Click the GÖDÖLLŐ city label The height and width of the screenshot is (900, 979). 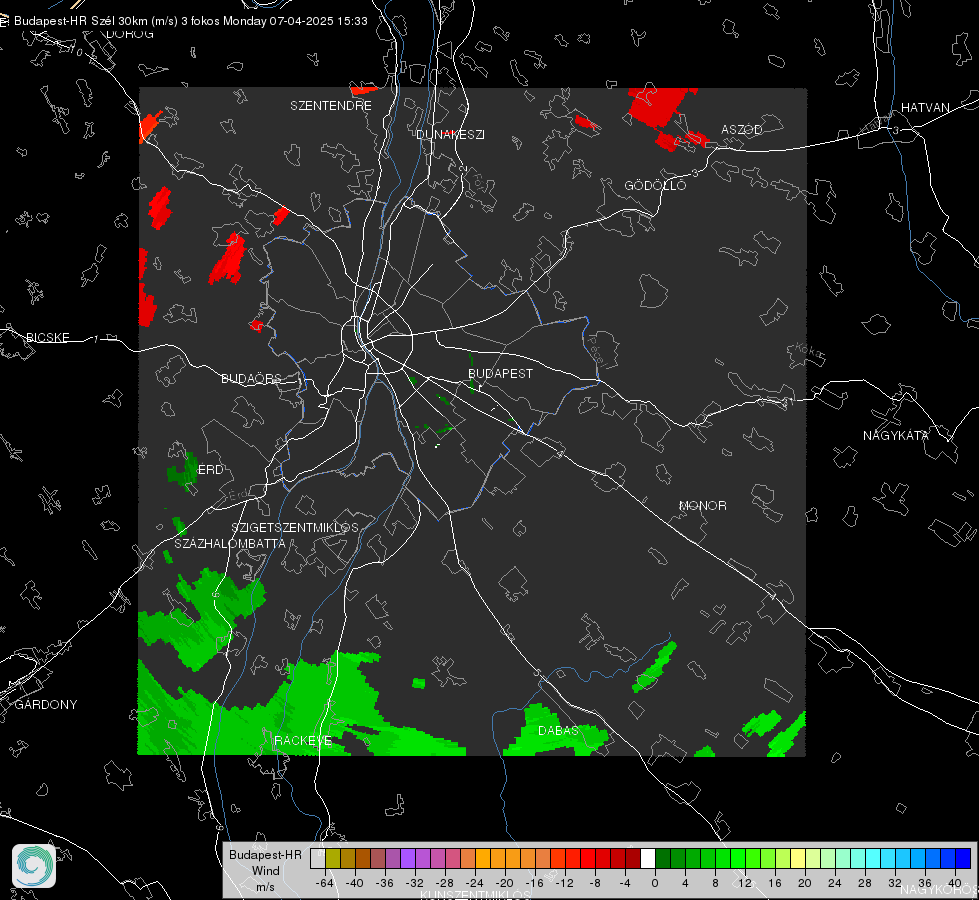[x=655, y=185]
